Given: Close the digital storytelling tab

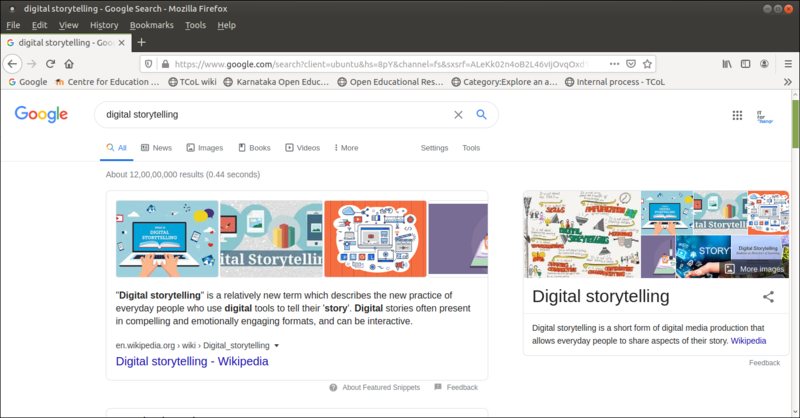Looking at the screenshot, I should point(121,42).
